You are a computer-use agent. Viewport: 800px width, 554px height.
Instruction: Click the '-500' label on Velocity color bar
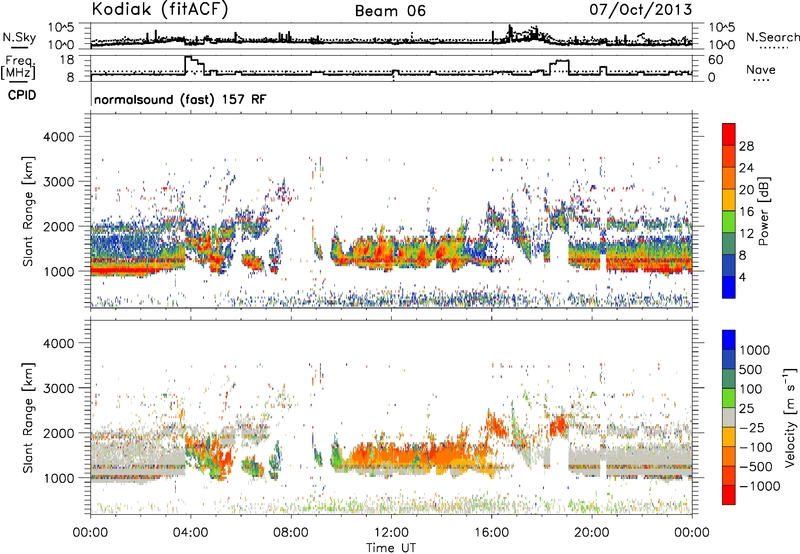(x=756, y=466)
